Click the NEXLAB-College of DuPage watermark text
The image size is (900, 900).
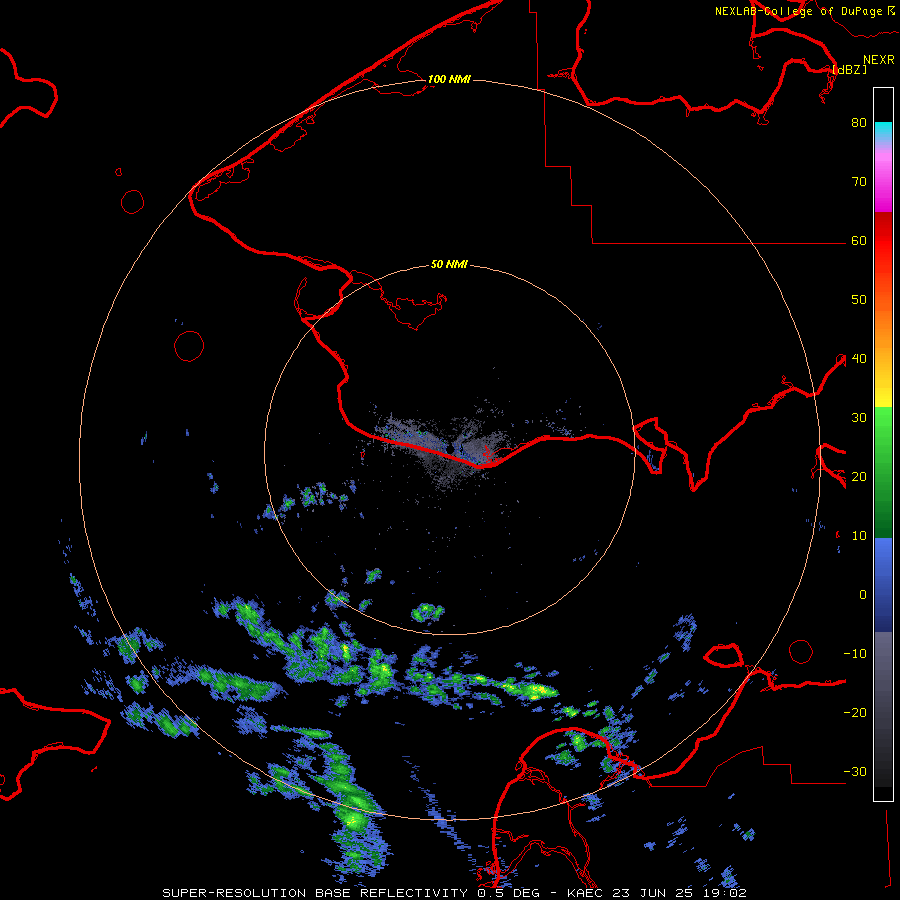pos(798,11)
